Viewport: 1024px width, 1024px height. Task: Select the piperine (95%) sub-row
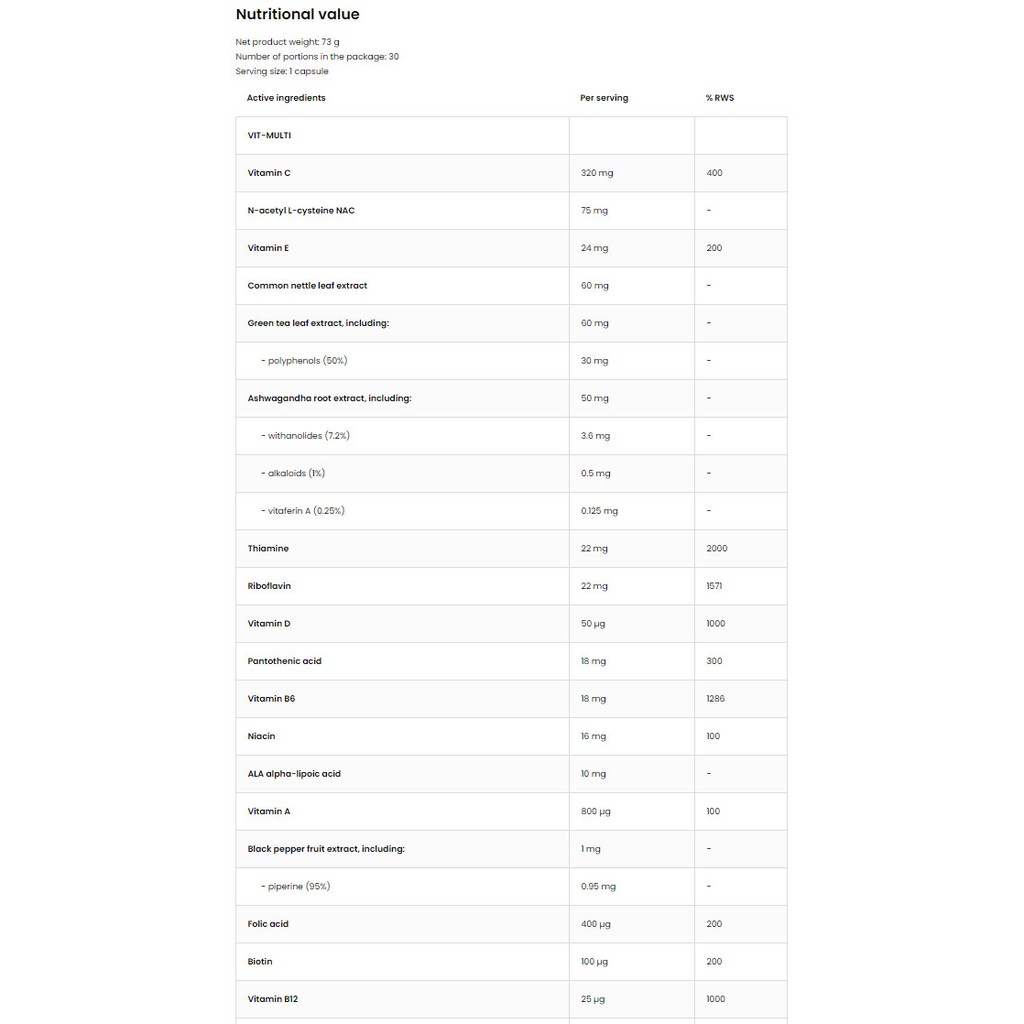295,887
